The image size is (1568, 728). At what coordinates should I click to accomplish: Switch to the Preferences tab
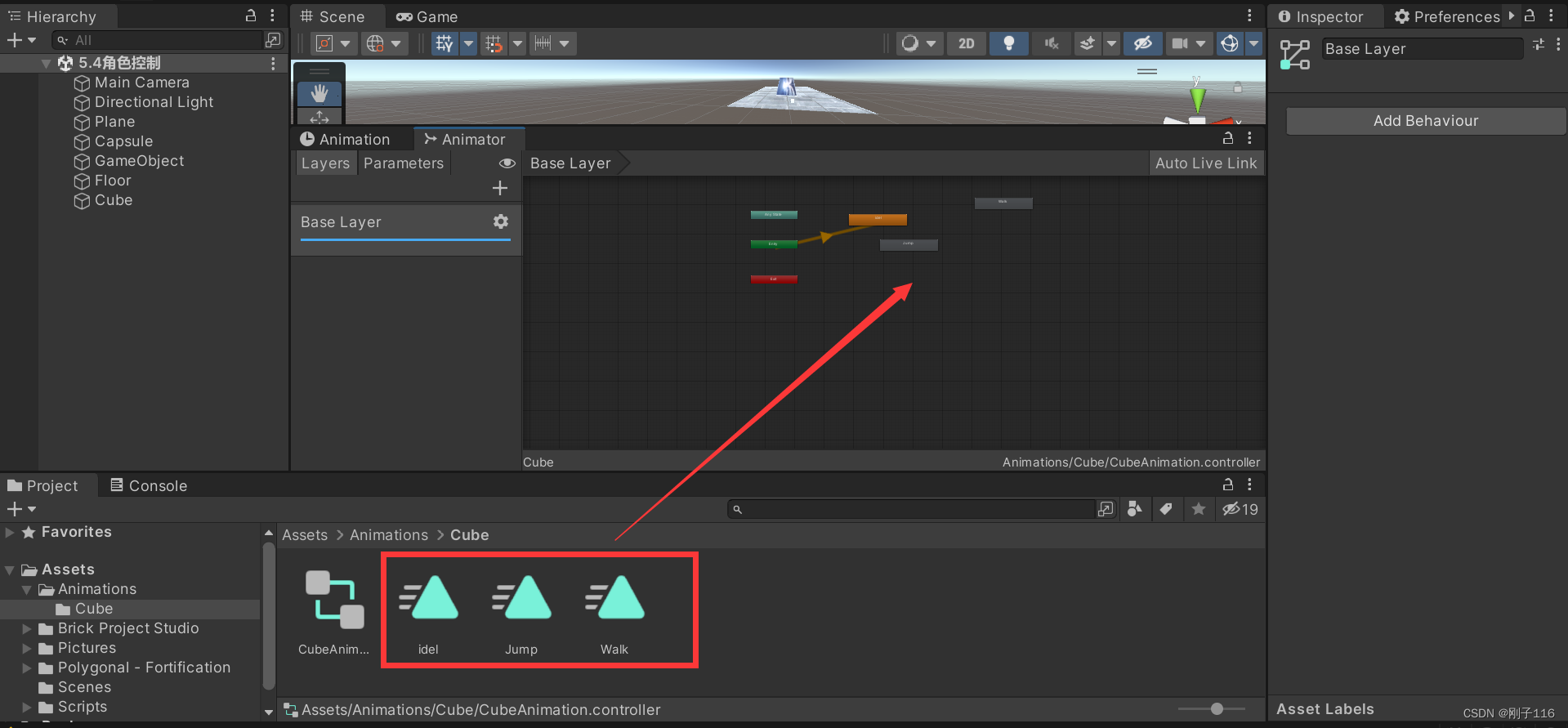click(1447, 16)
